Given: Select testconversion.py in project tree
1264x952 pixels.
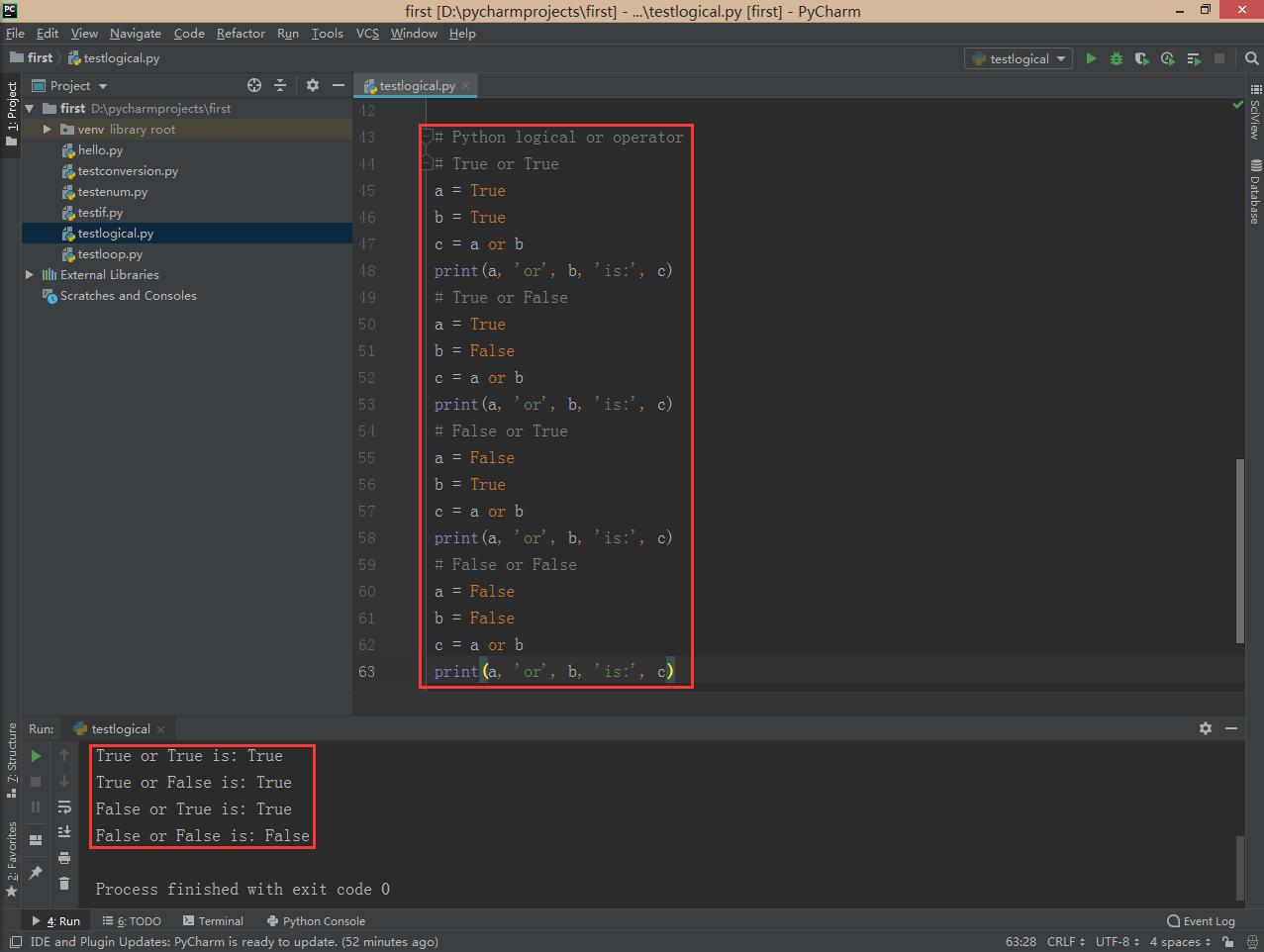Looking at the screenshot, I should pyautogui.click(x=128, y=171).
